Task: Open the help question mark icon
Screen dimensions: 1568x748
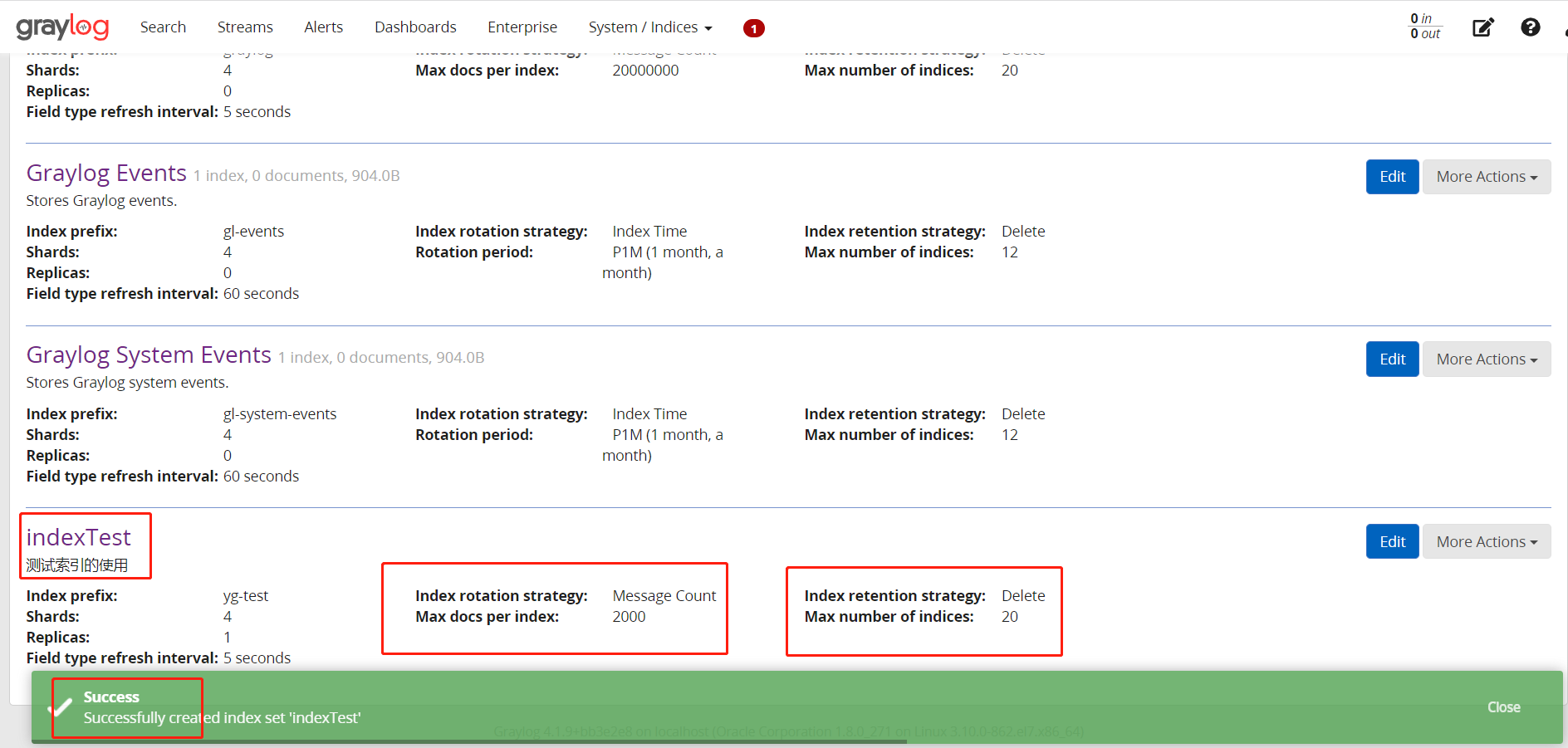Action: 1530,27
